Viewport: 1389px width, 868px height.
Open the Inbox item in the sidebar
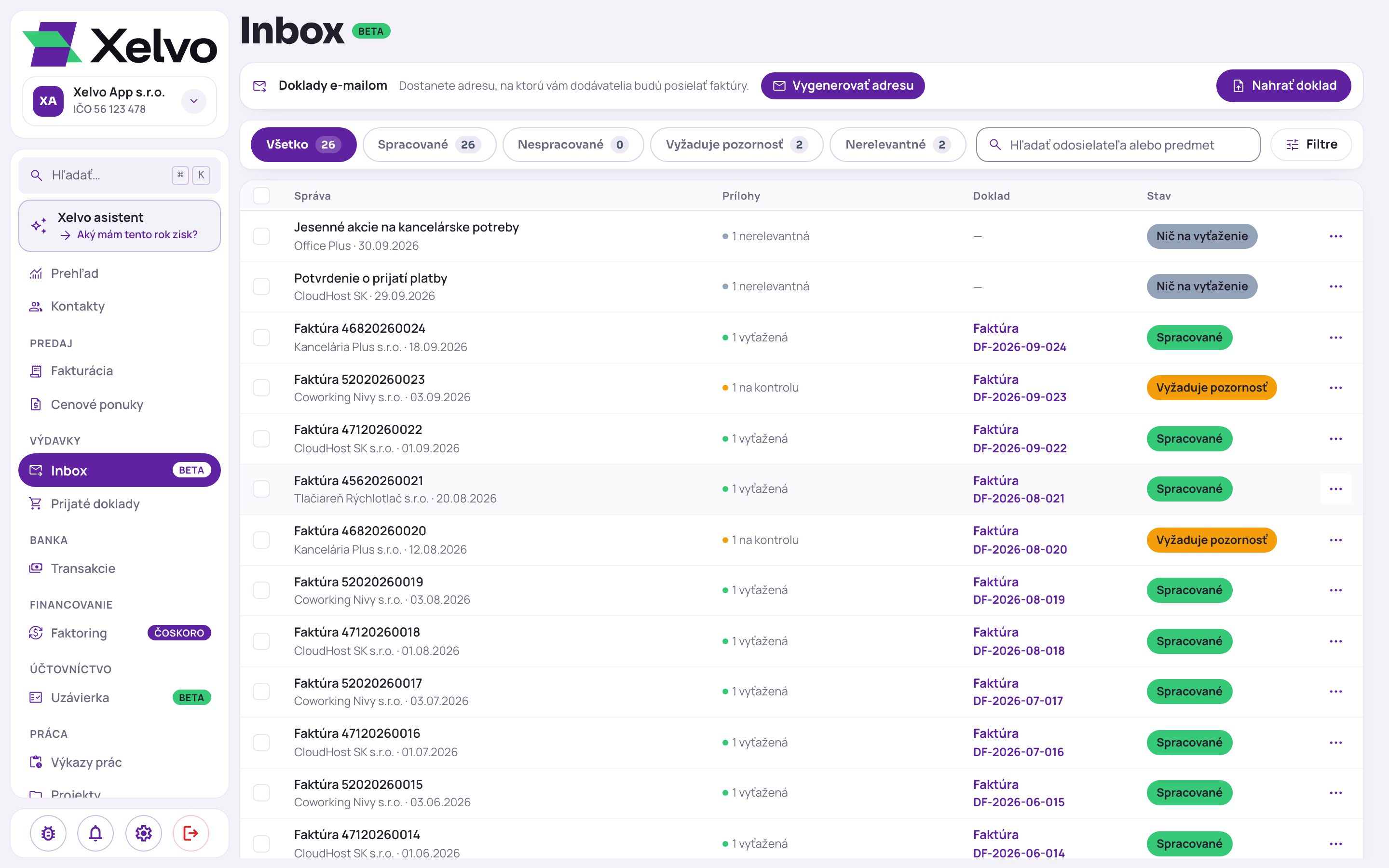pyautogui.click(x=120, y=470)
